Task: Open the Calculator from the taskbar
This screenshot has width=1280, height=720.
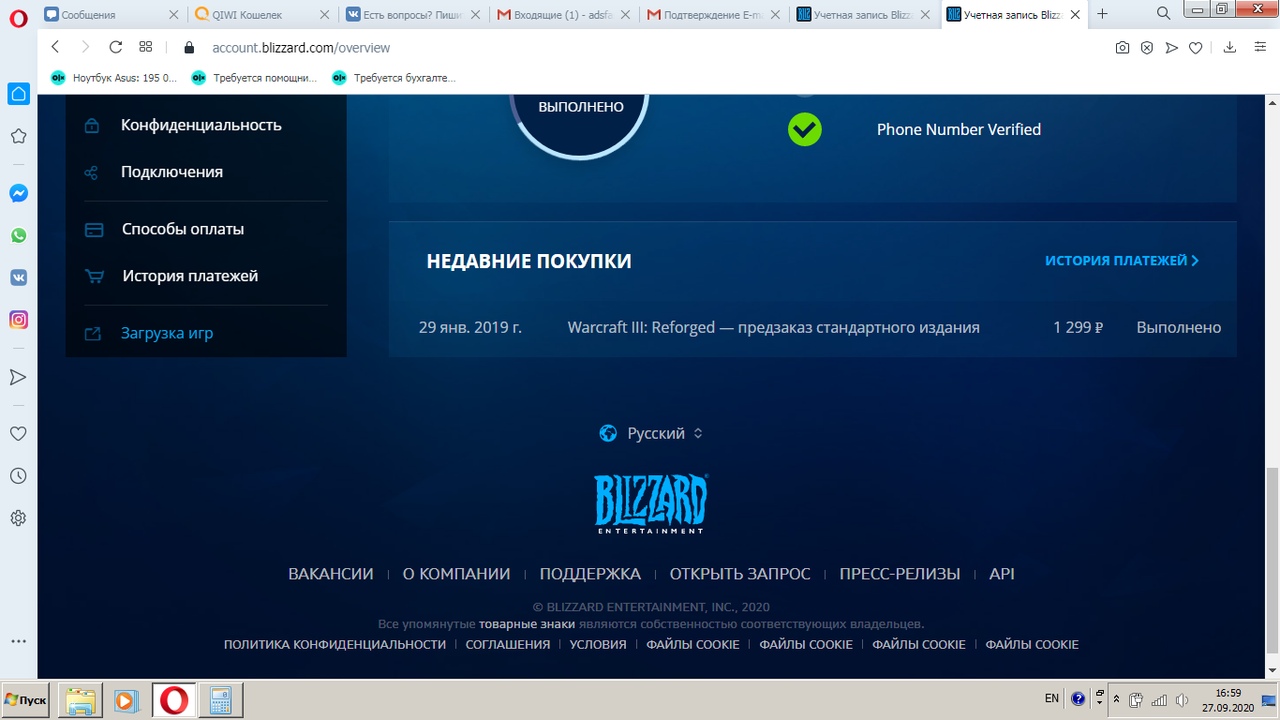Action: click(221, 701)
